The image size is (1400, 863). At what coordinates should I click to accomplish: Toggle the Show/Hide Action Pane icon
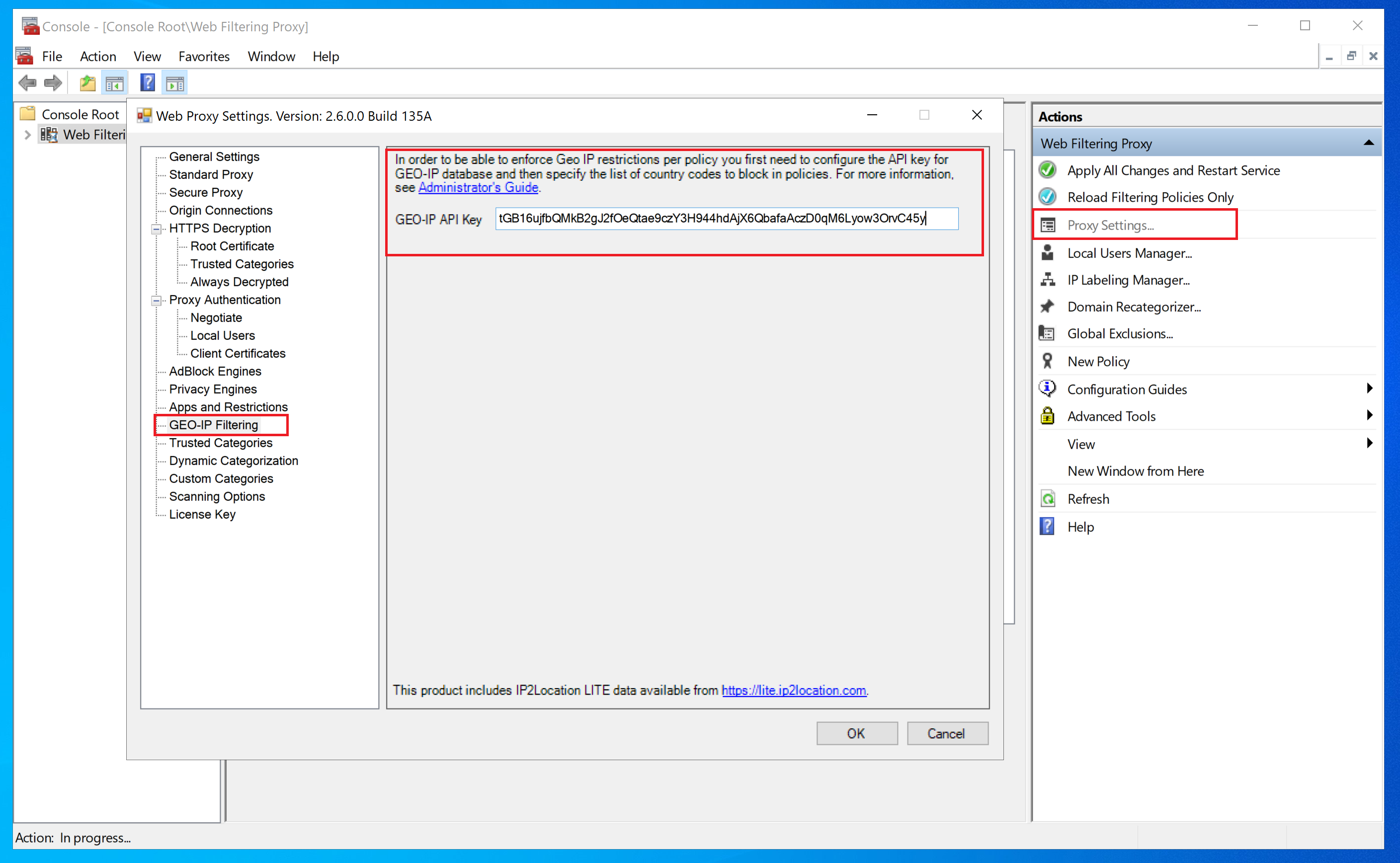(175, 84)
